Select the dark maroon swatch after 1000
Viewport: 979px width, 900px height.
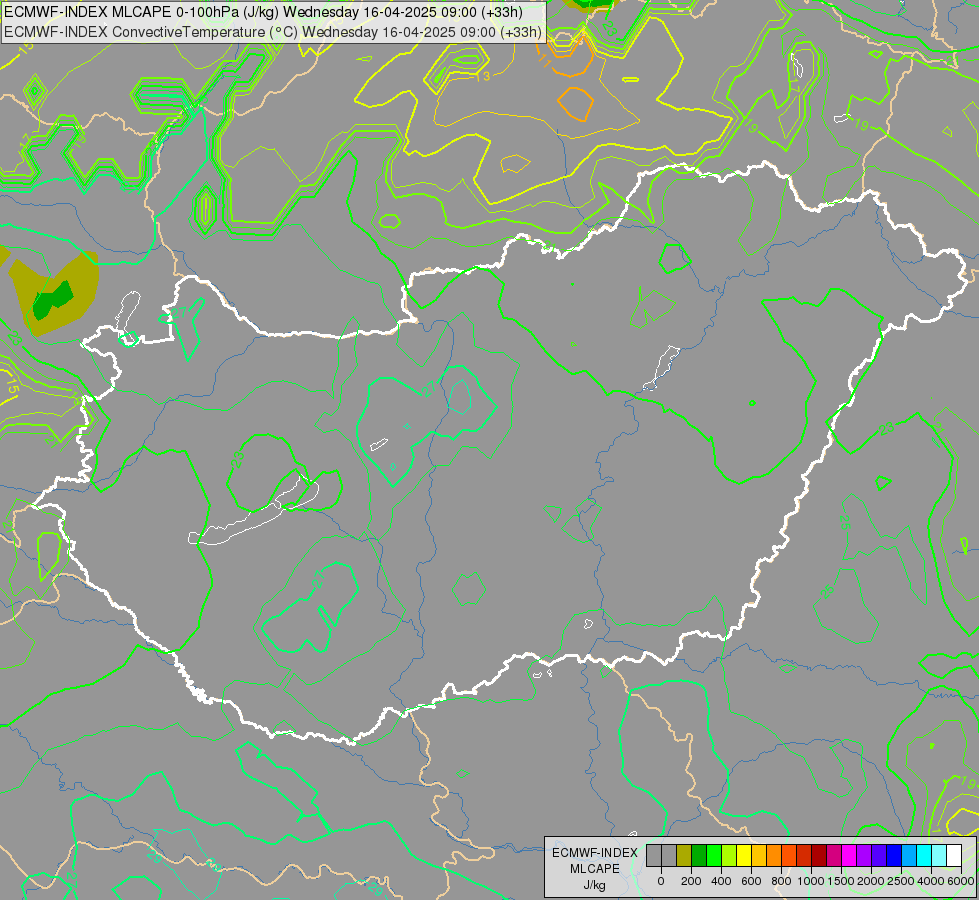pos(819,856)
